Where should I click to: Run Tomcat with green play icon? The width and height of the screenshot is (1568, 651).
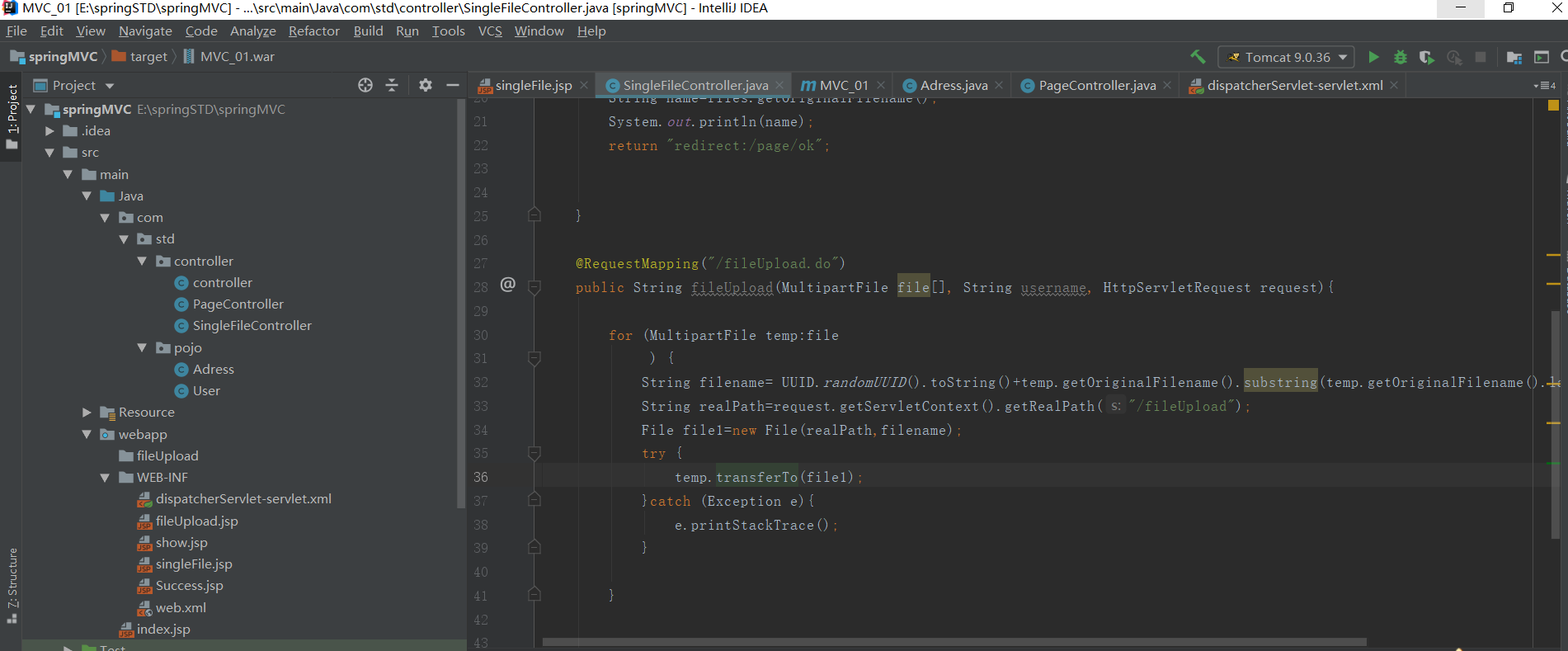point(1373,57)
